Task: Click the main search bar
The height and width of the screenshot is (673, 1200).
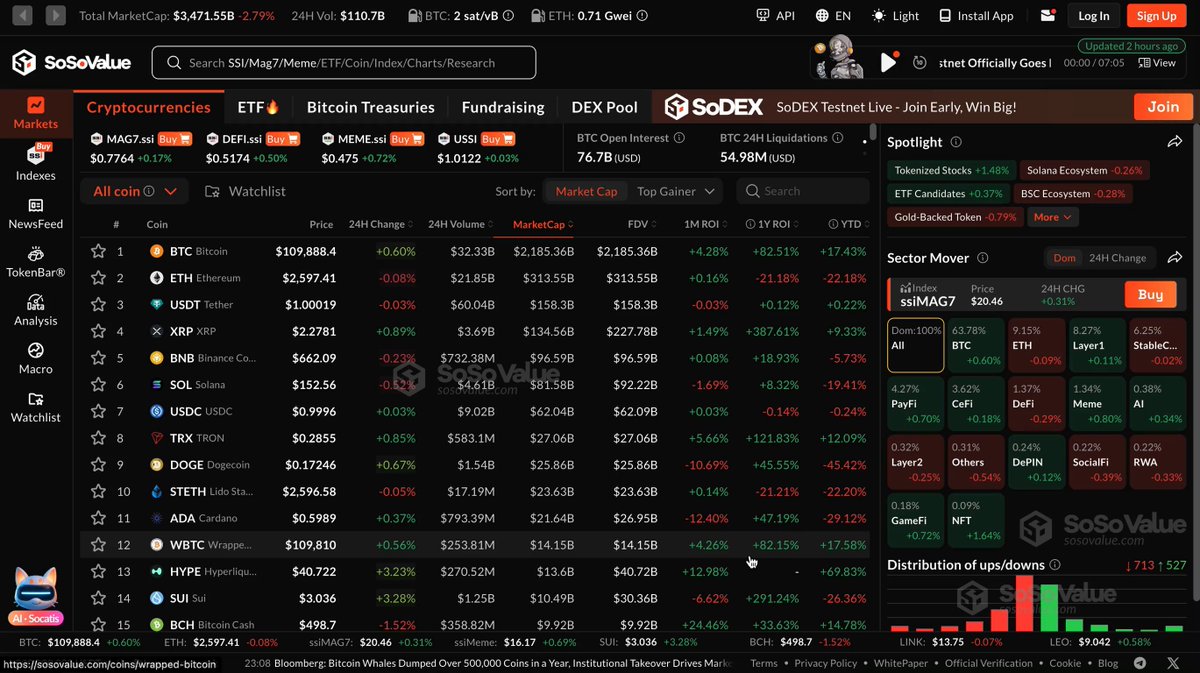Action: (344, 62)
